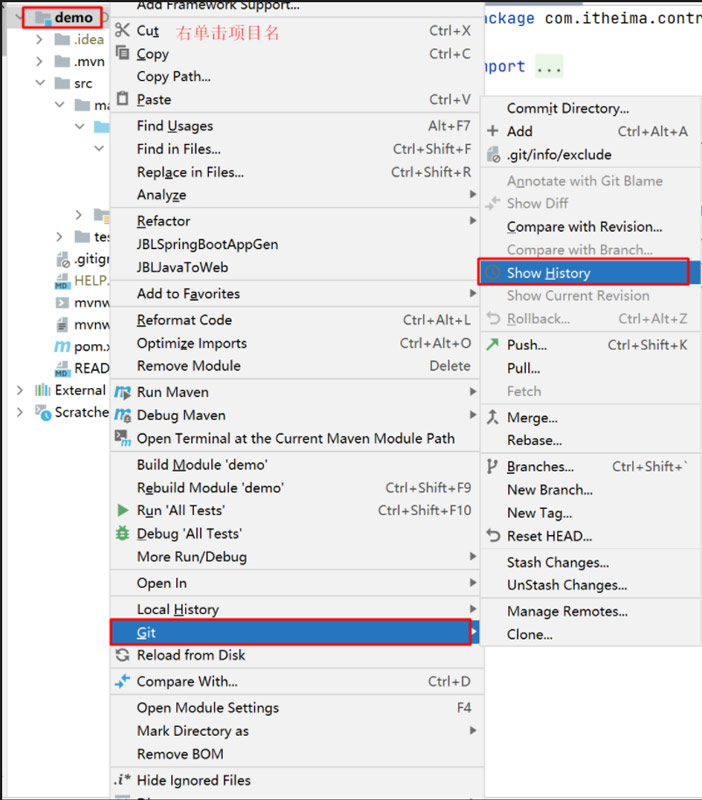702x800 pixels.
Task: Open the Mark Directory as submenu arrow
Action: pos(473,731)
